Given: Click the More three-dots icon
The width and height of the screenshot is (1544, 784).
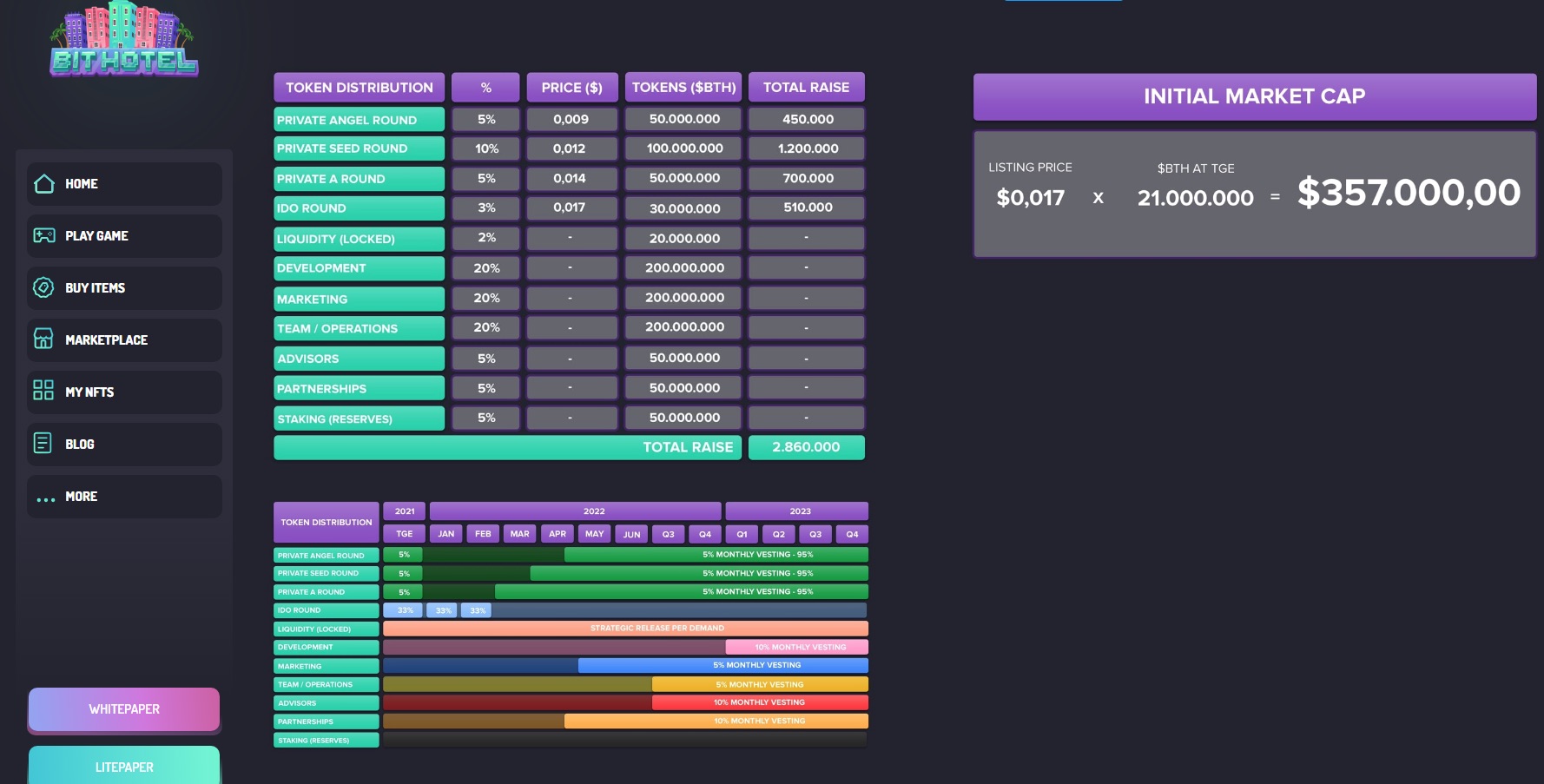Looking at the screenshot, I should point(45,499).
